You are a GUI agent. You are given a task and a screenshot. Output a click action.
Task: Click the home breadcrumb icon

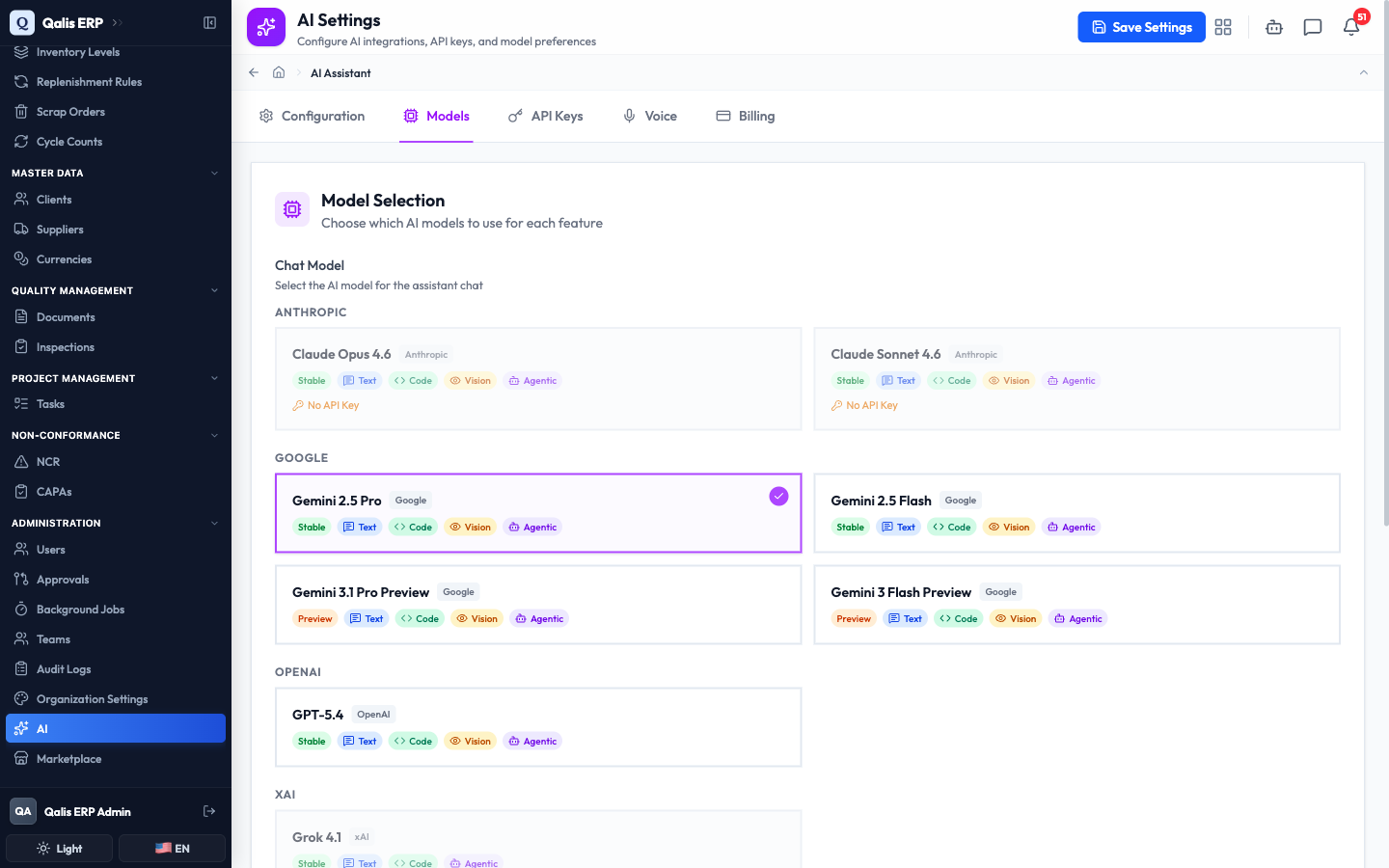[x=279, y=72]
